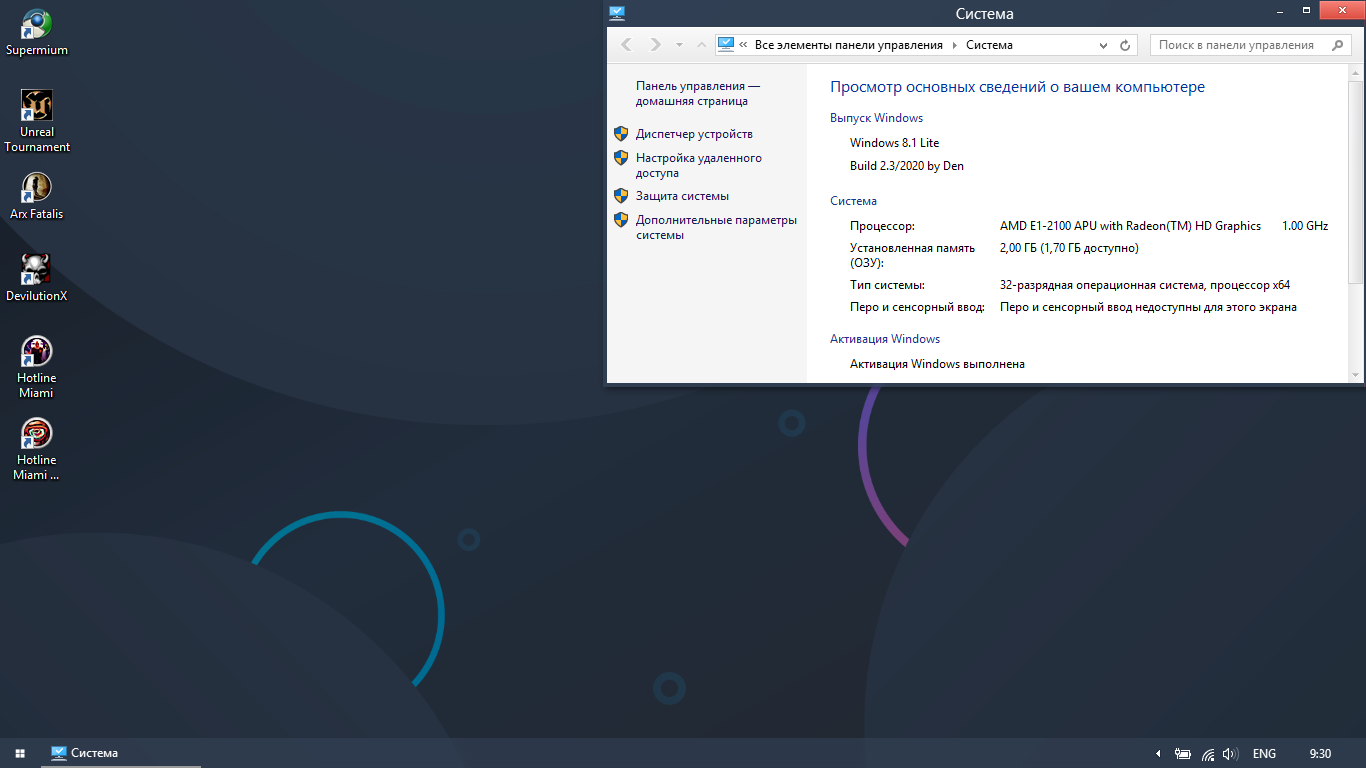
Task: Open the 9:30 clock in tray
Action: pyautogui.click(x=1320, y=753)
